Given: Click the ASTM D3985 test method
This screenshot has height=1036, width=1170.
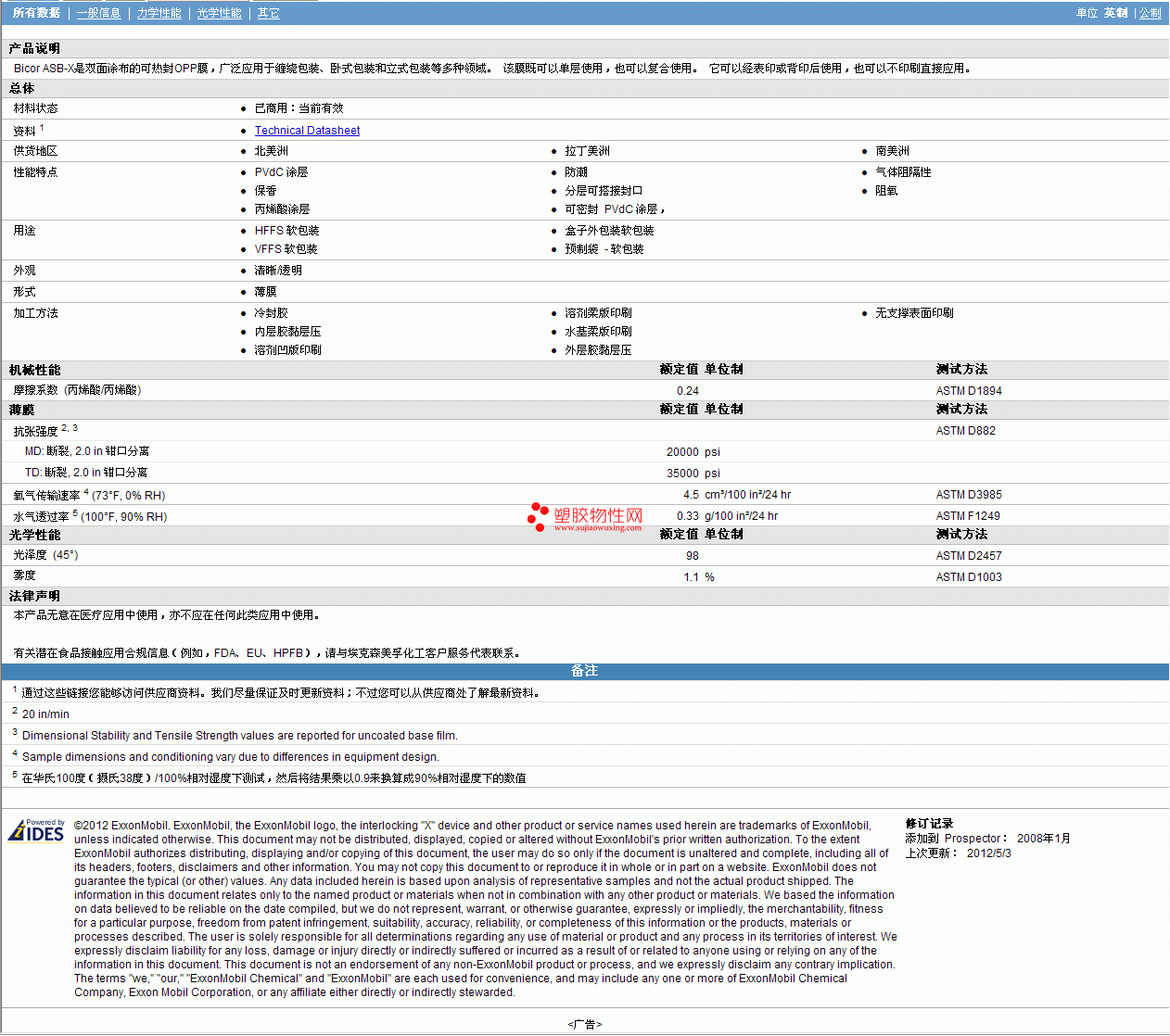Looking at the screenshot, I should tap(969, 495).
